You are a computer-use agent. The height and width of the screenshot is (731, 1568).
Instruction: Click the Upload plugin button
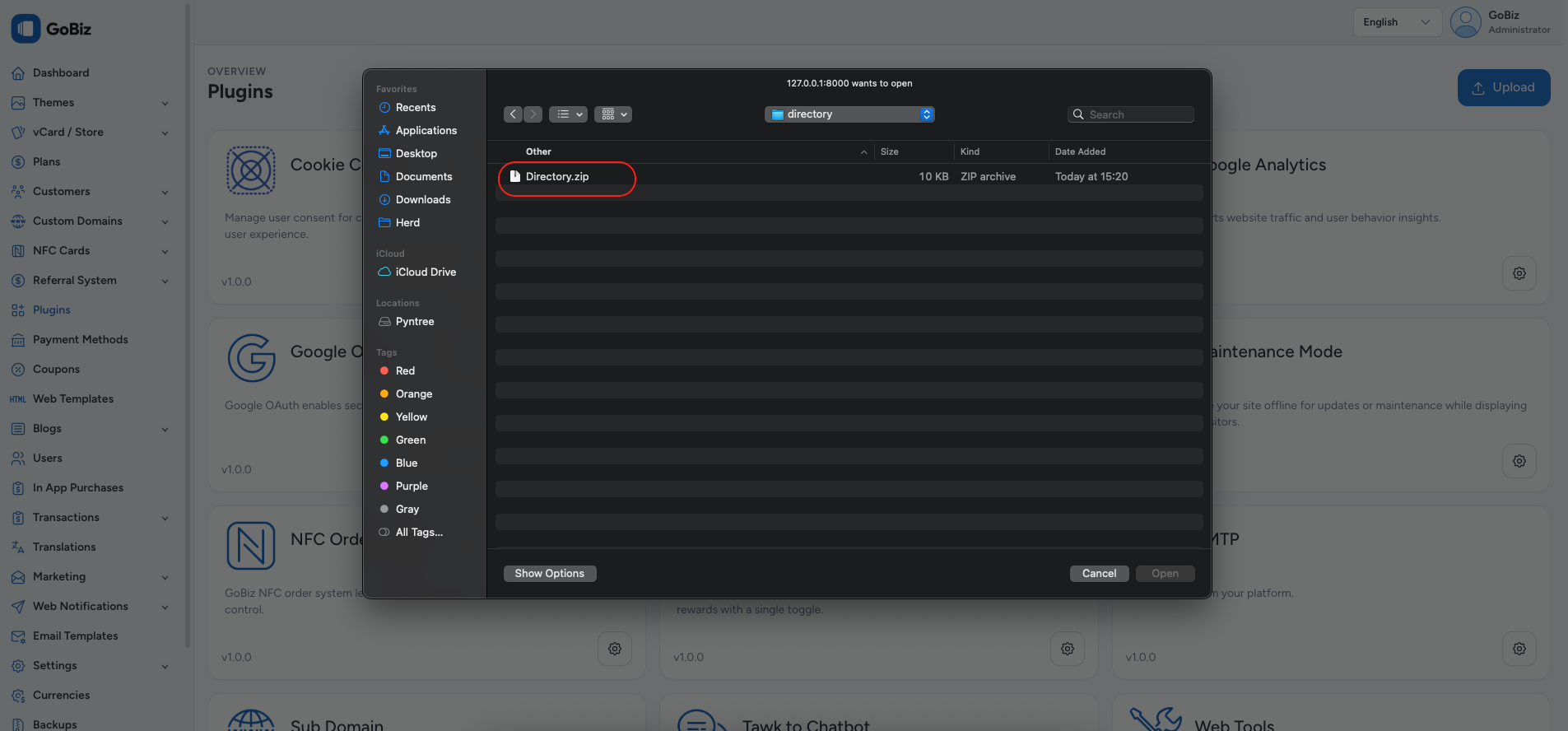1504,87
